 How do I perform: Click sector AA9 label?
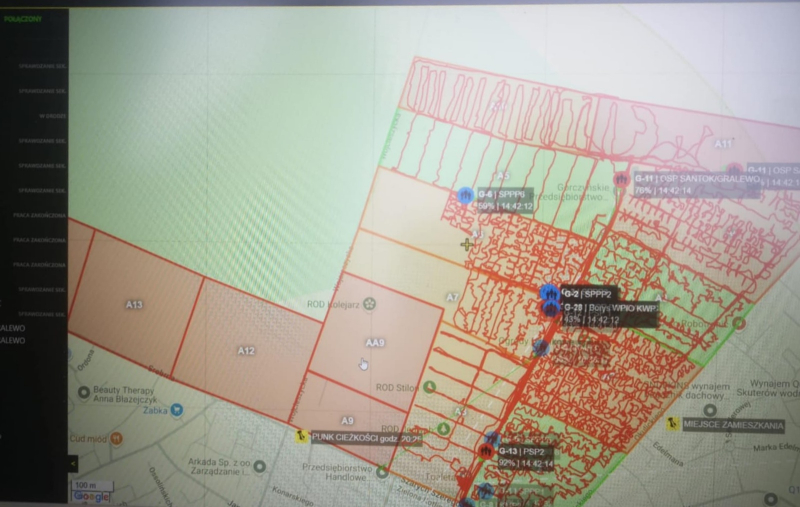pos(374,342)
